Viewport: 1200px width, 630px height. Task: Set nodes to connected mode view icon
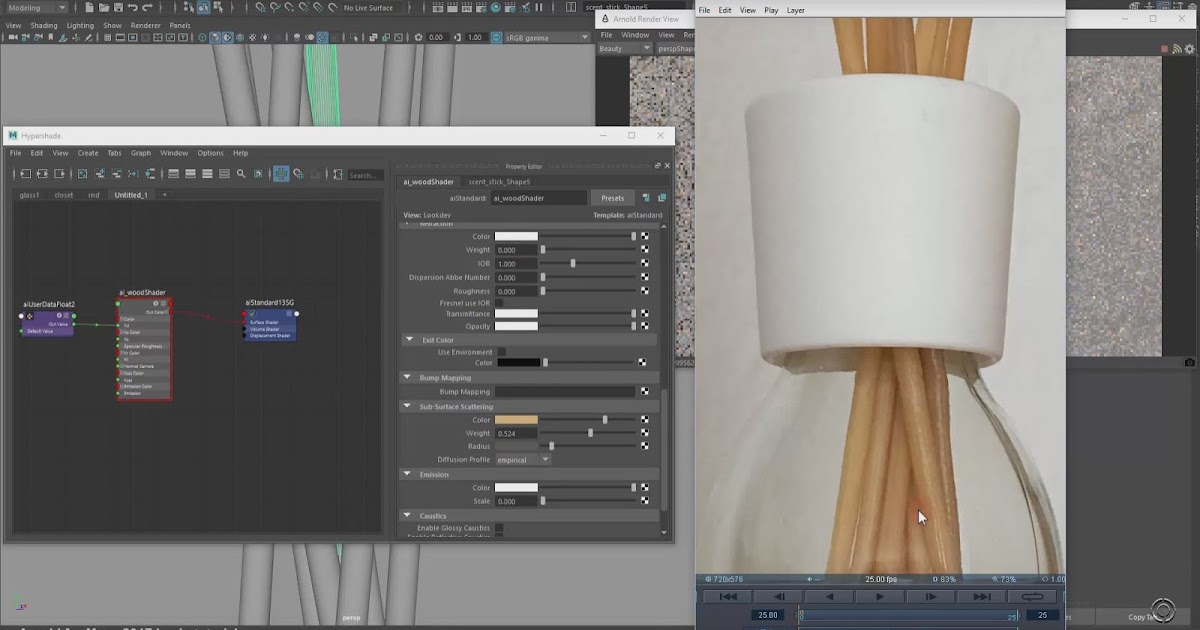pyautogui.click(x=190, y=174)
